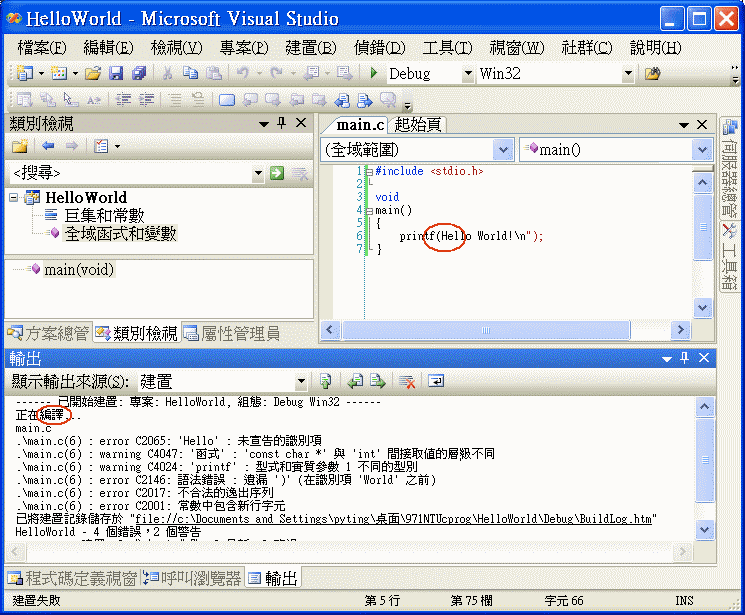Click the Clear All output icon with red X
Viewport: 745px width, 615px height.
(407, 381)
